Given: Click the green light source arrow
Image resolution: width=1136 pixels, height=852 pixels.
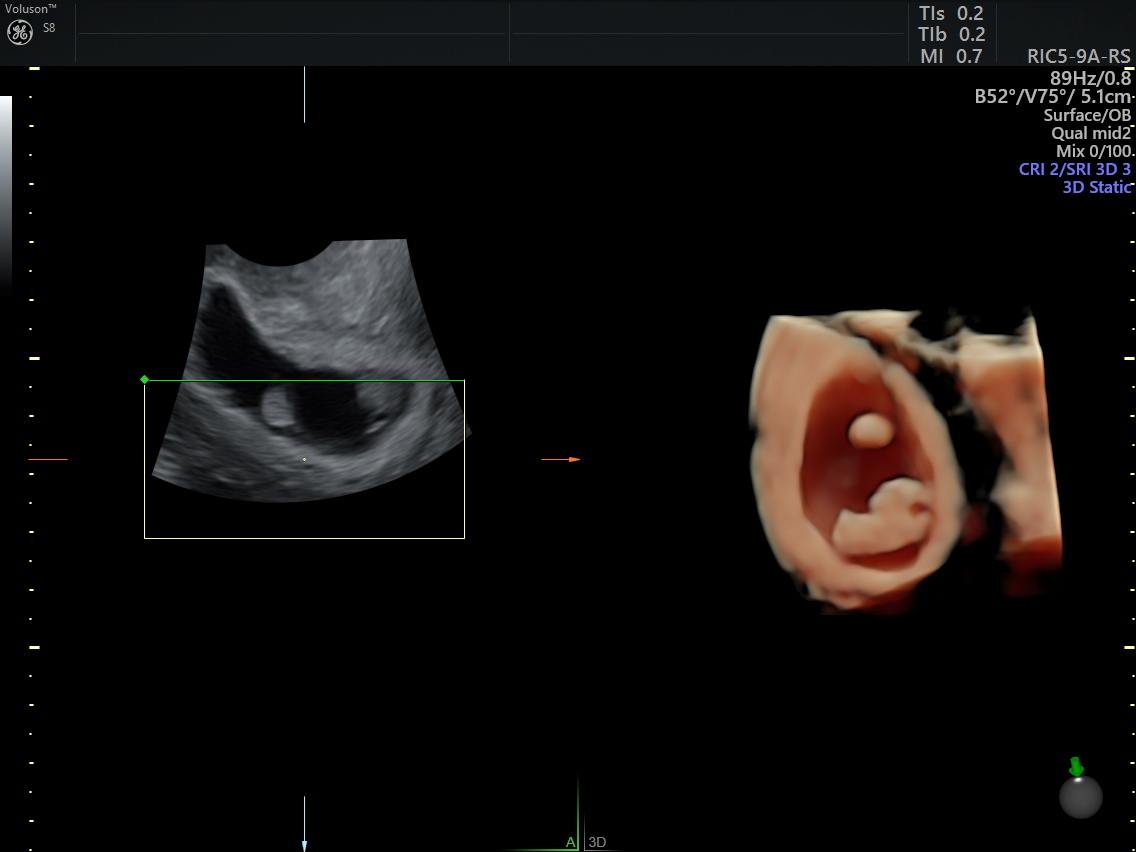Looking at the screenshot, I should pyautogui.click(x=1076, y=767).
